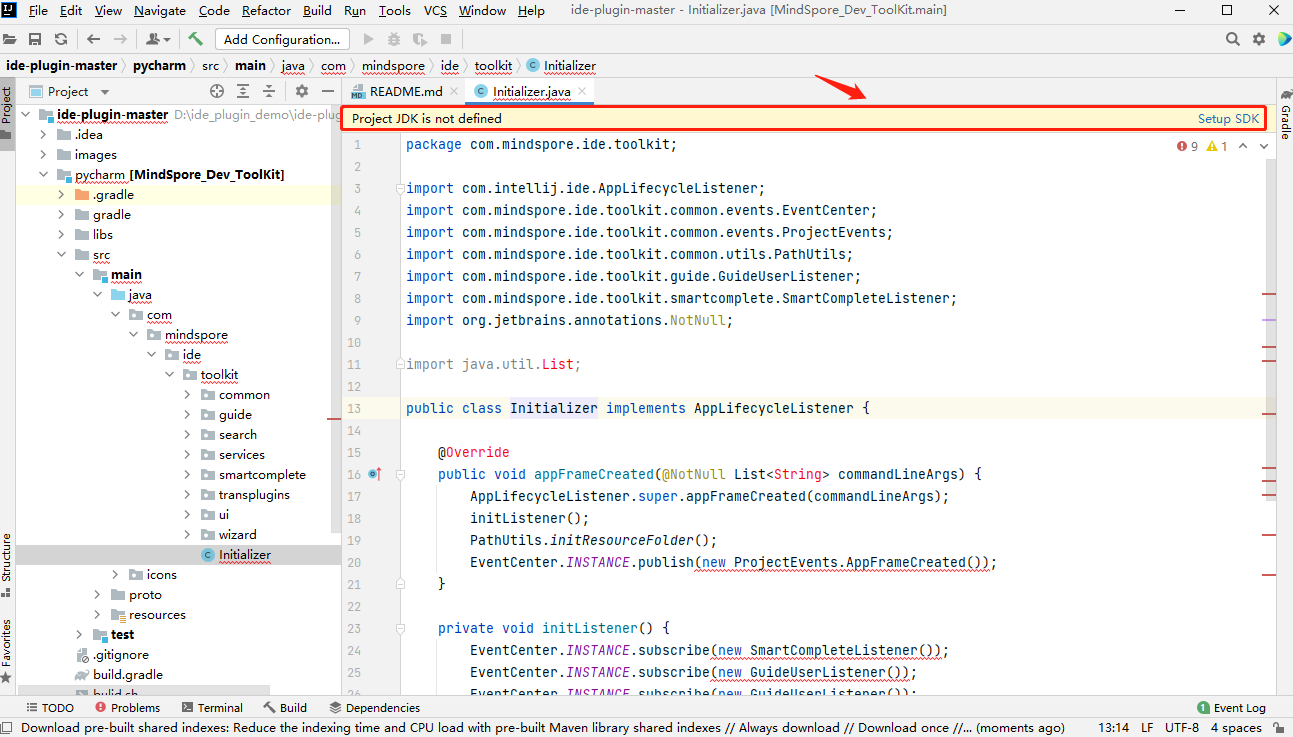1293x737 pixels.
Task: Click the Reload from disk icon
Action: pyautogui.click(x=61, y=39)
